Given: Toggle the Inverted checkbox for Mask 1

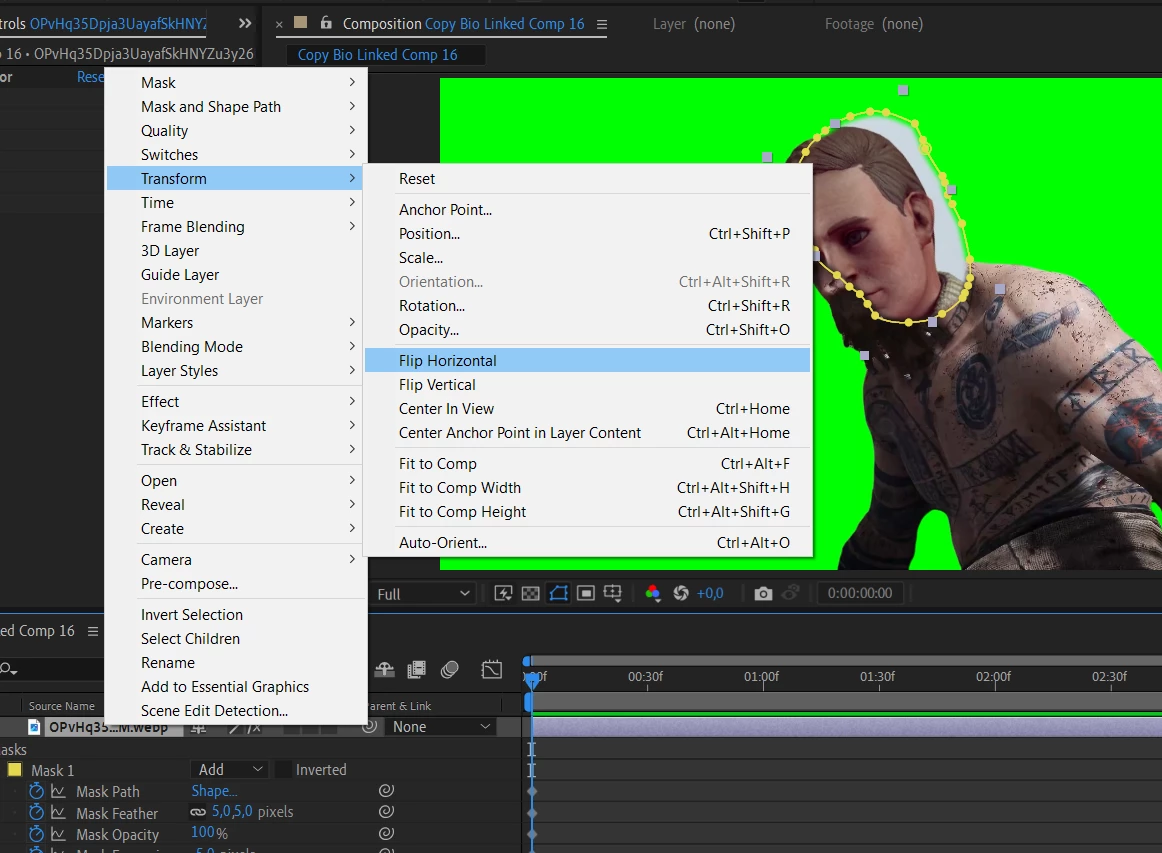Looking at the screenshot, I should pos(282,769).
